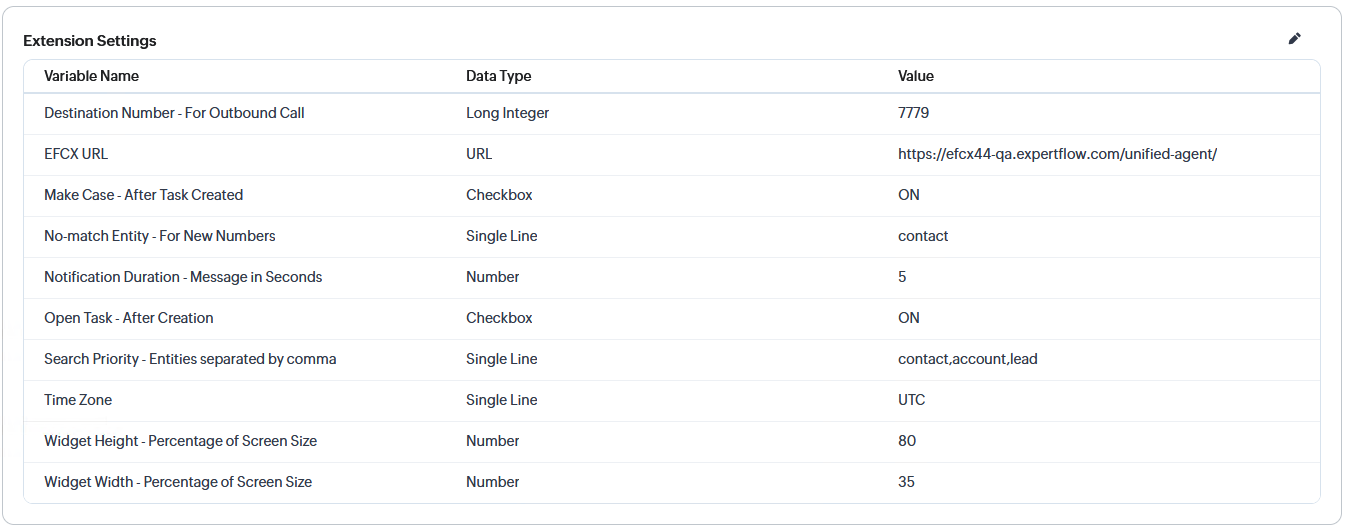Click the Value column header
The width and height of the screenshot is (1345, 531).
tap(915, 76)
